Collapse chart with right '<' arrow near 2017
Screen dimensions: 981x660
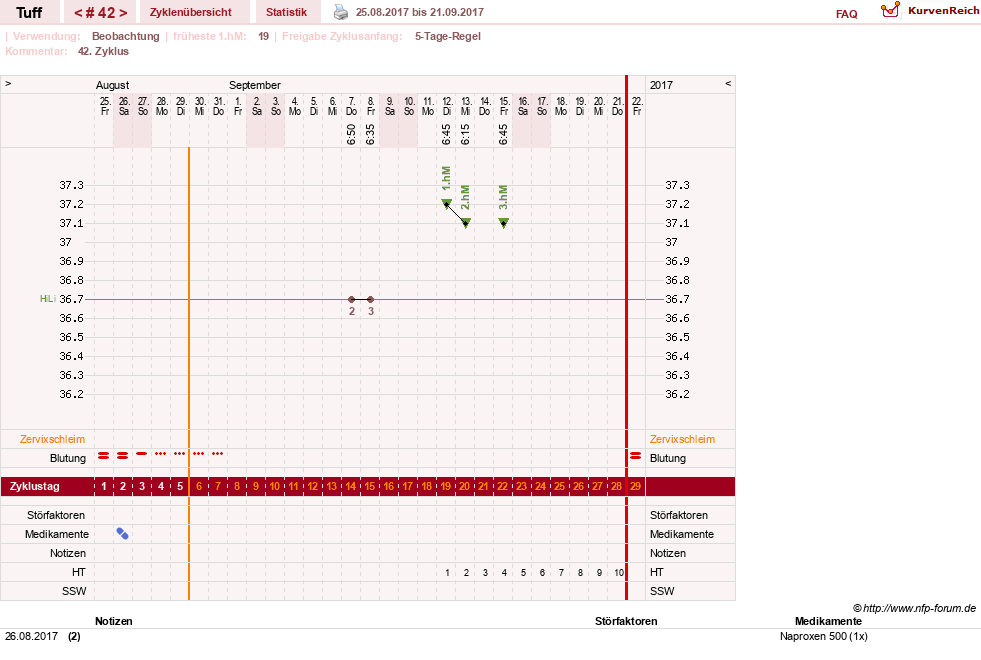(x=728, y=83)
